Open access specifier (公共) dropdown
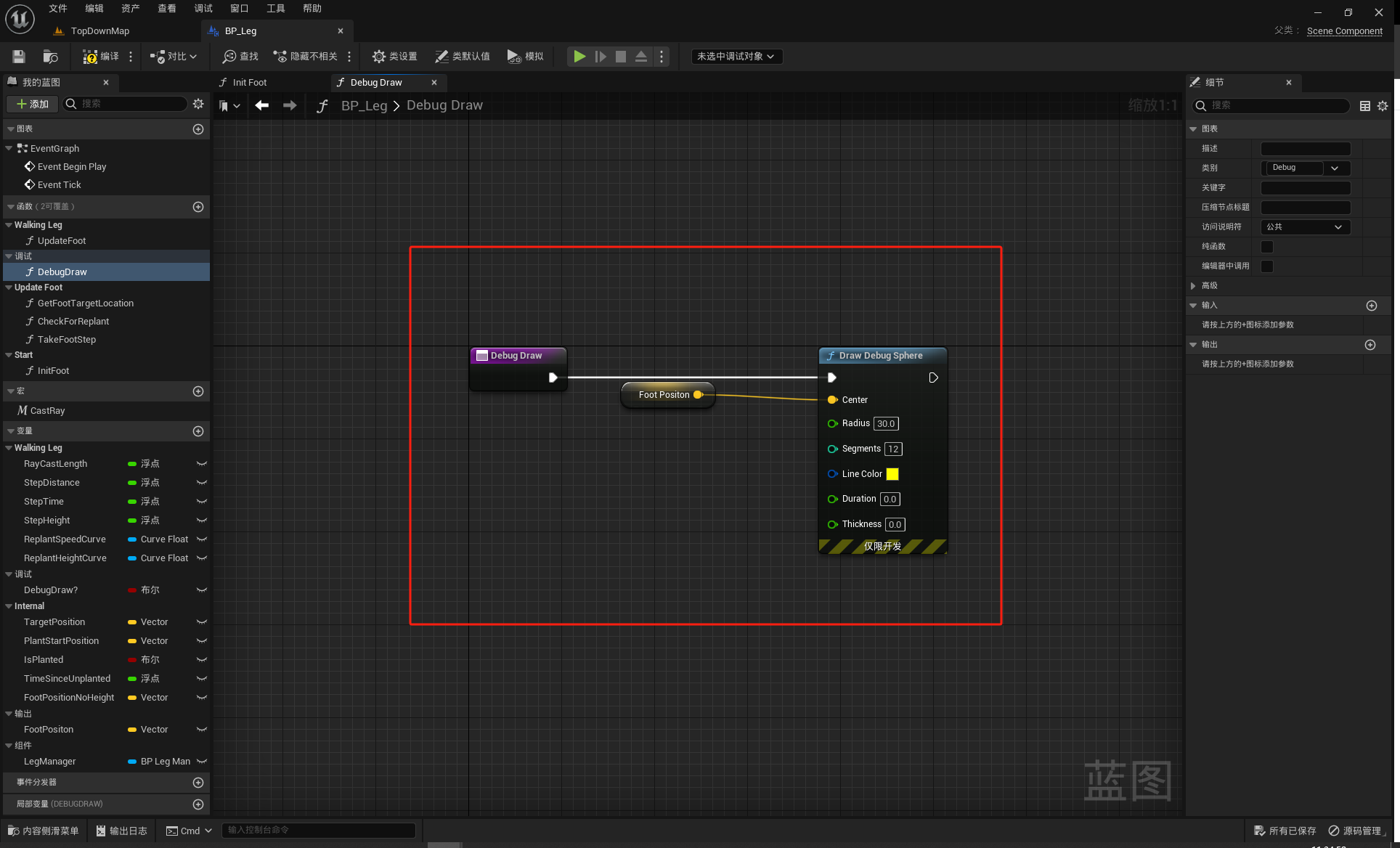 click(1306, 227)
